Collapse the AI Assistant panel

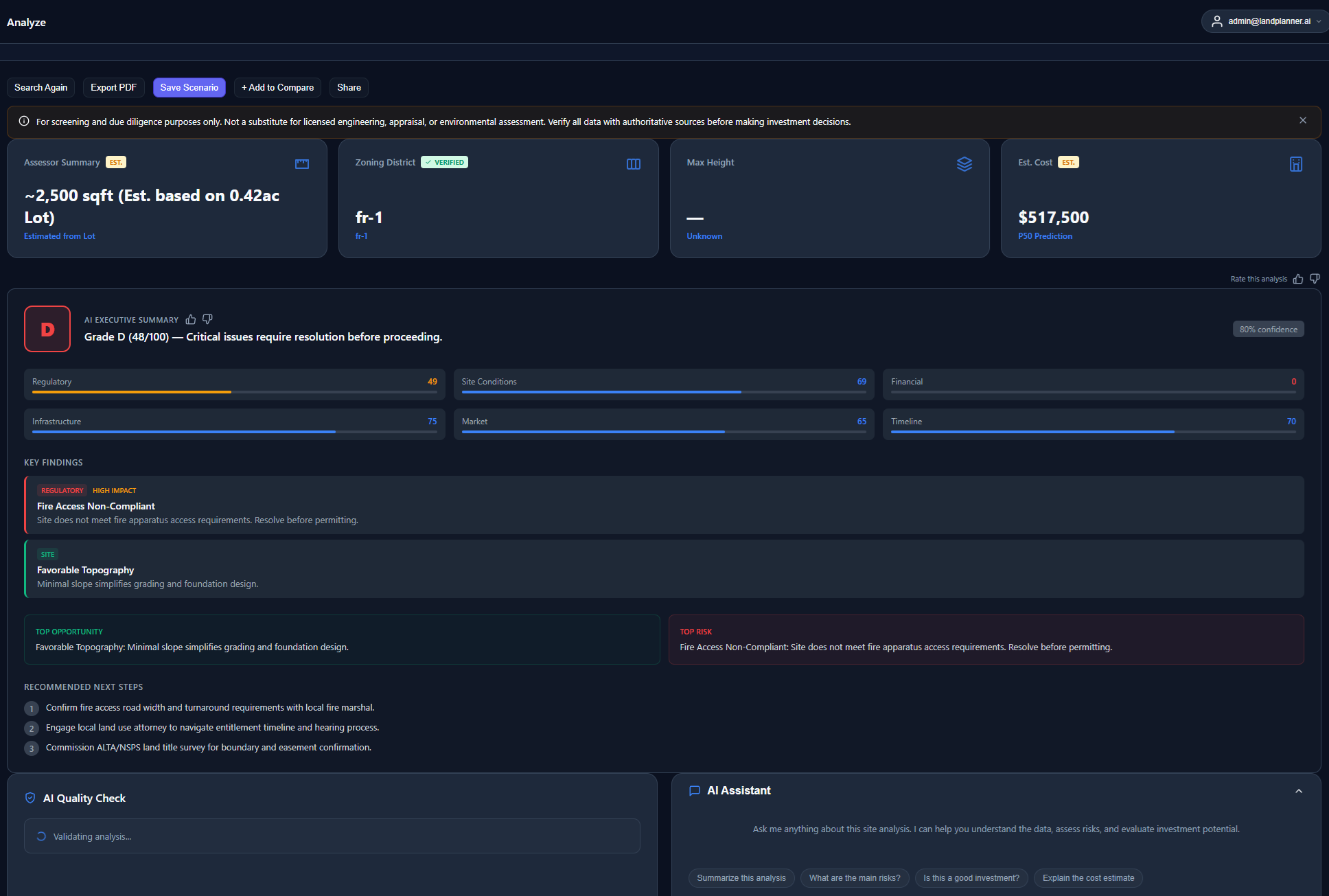pyautogui.click(x=1299, y=791)
